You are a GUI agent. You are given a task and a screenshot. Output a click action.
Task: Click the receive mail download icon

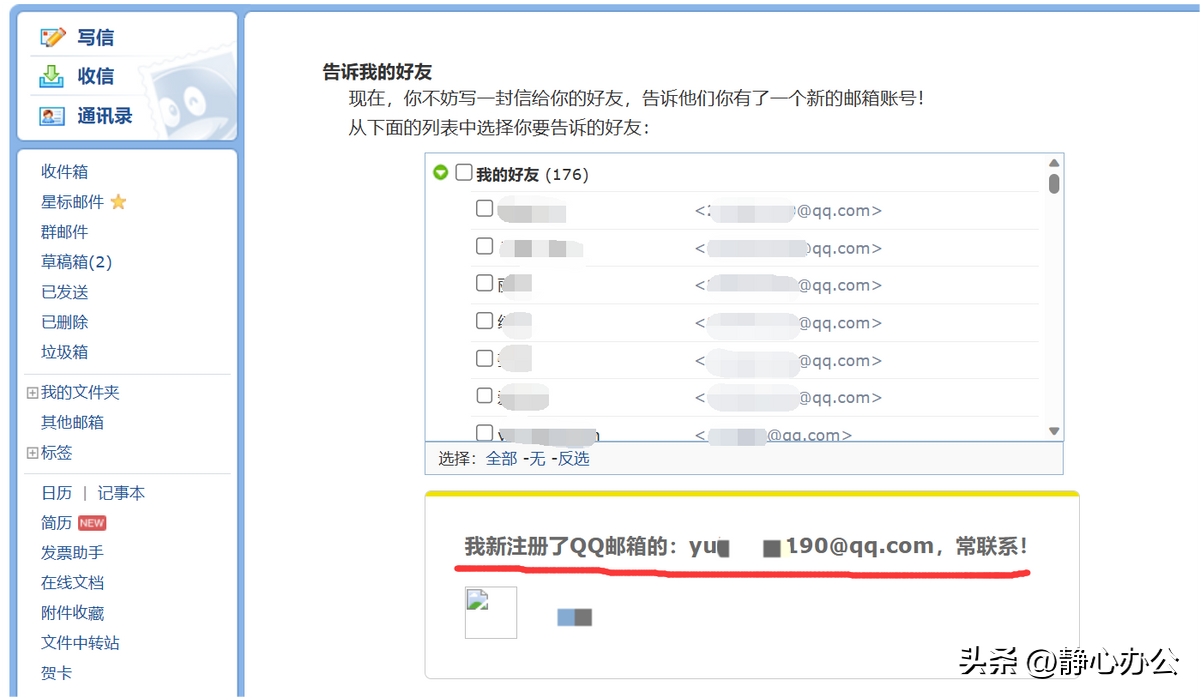point(52,76)
